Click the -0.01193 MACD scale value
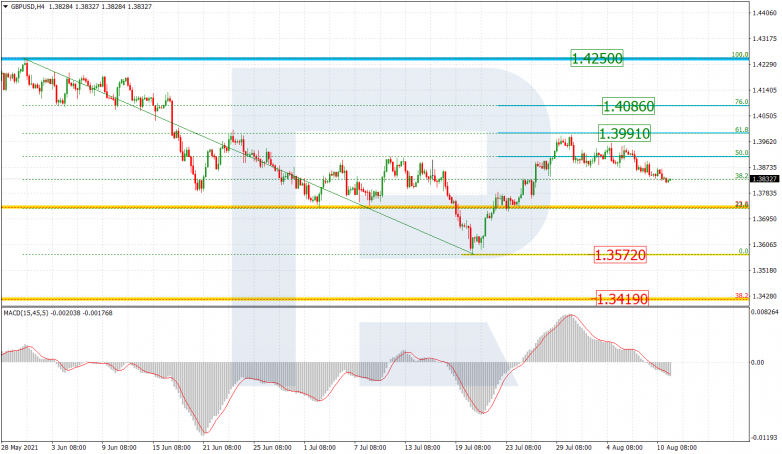782x454 pixels. 765,438
